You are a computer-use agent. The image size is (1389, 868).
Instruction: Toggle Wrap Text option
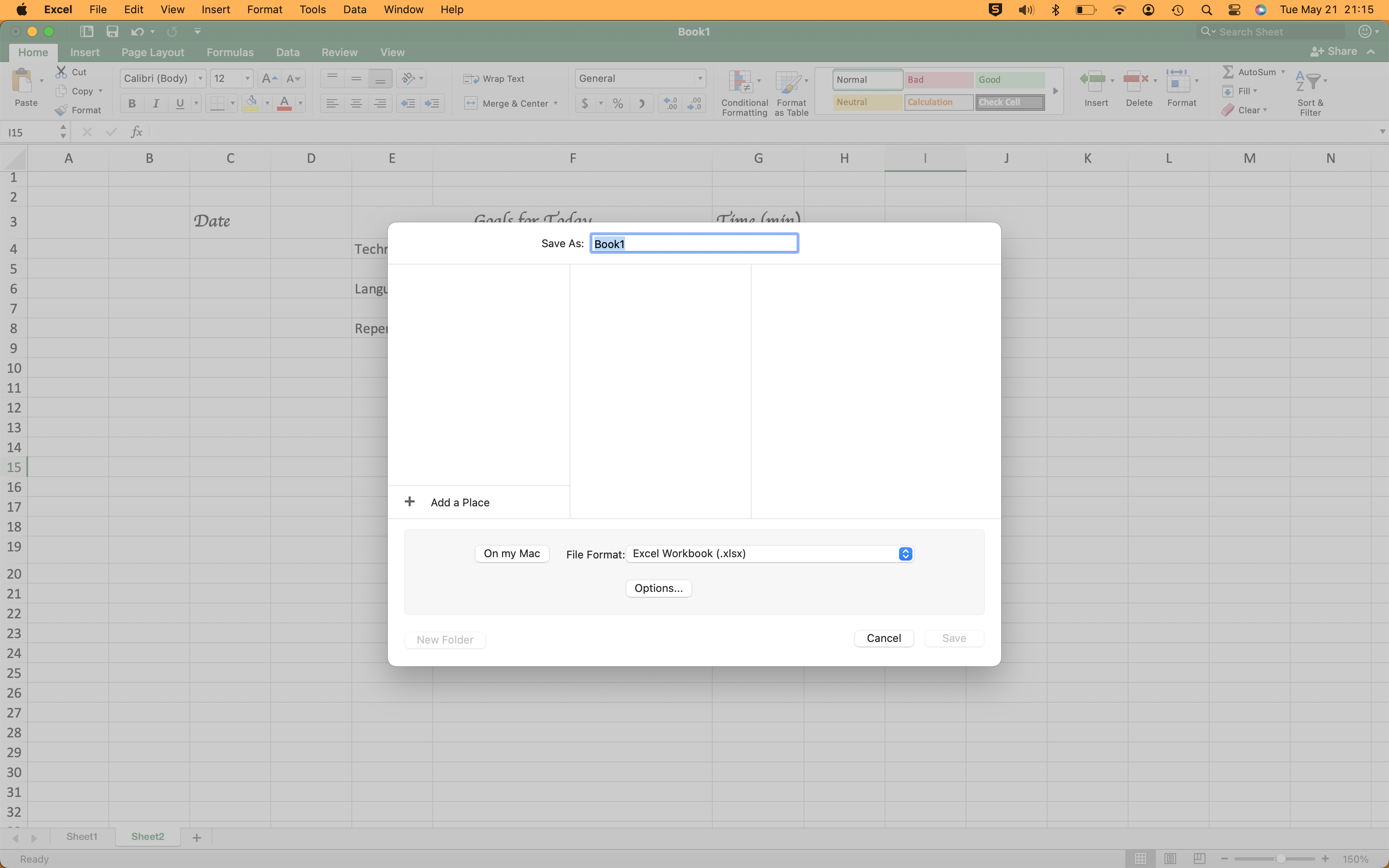pos(494,79)
